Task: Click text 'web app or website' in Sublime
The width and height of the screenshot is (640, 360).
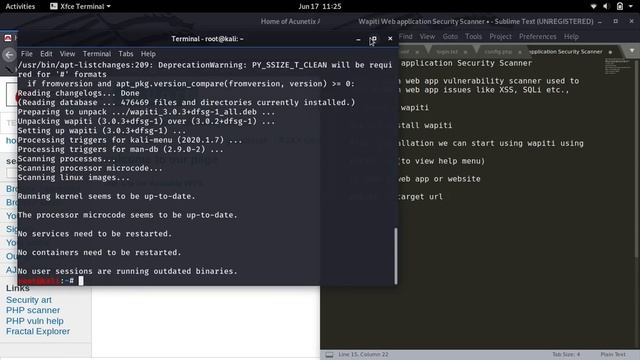Action: click(x=440, y=179)
